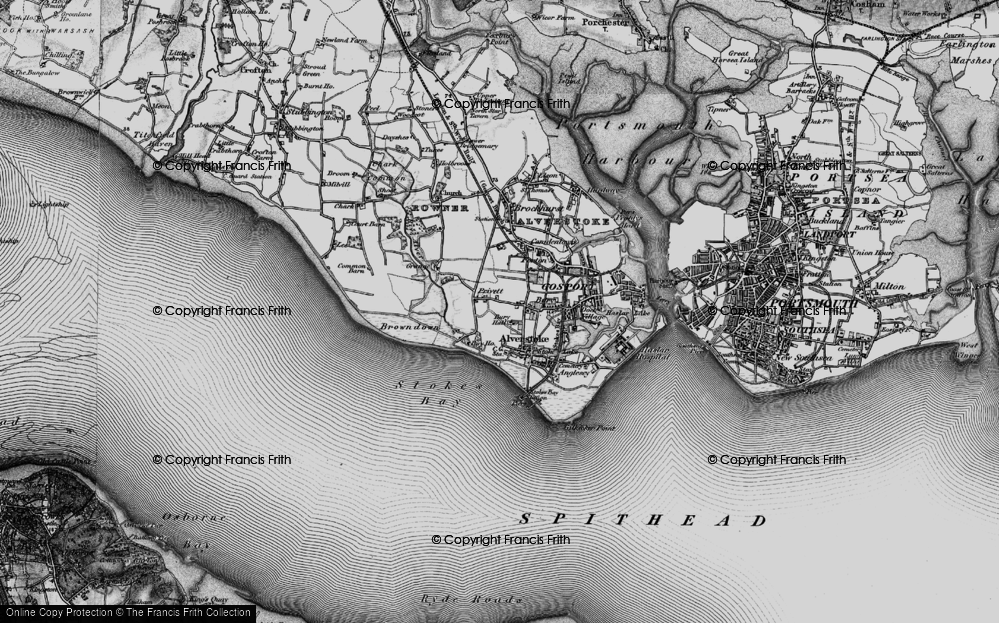999x623 pixels.
Task: Select the Privett label
Action: click(x=490, y=291)
